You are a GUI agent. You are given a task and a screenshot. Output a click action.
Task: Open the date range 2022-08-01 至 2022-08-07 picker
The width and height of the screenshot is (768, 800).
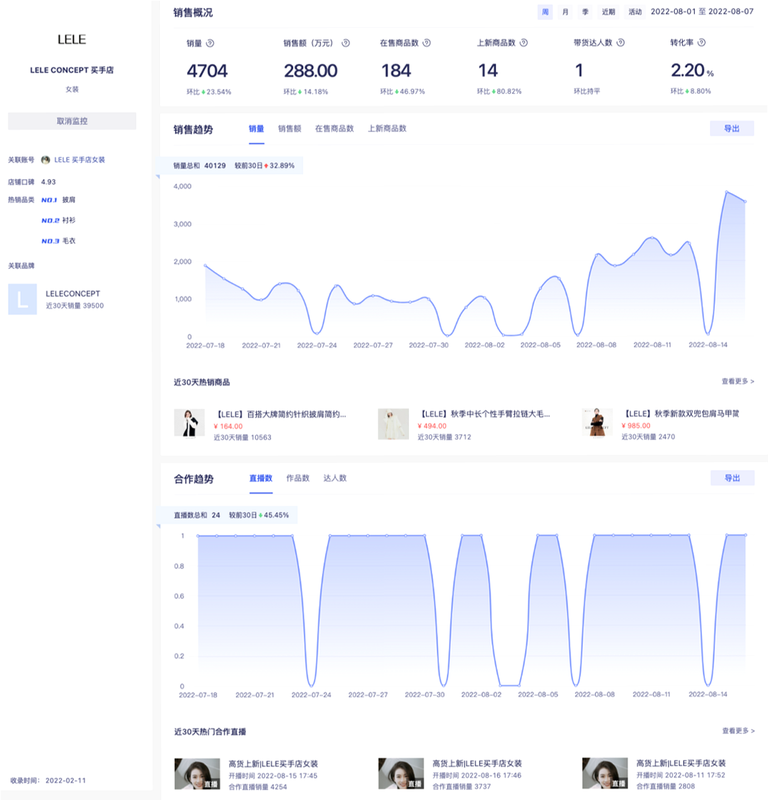702,12
